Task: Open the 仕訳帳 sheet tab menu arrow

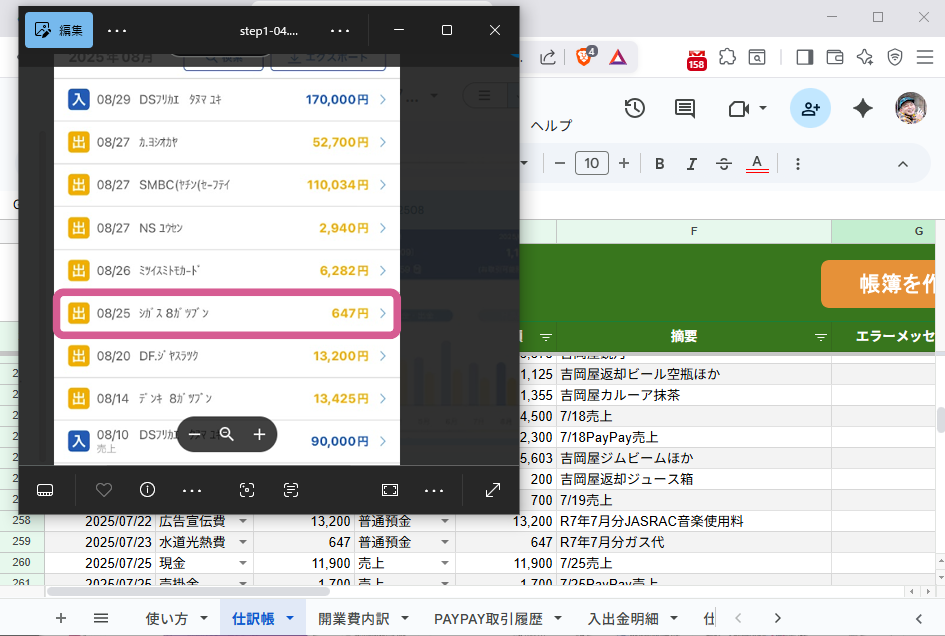Action: click(x=289, y=618)
